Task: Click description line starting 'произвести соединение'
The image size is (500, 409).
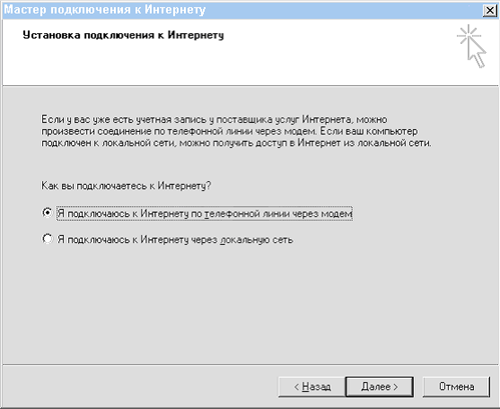Action: 229,131
